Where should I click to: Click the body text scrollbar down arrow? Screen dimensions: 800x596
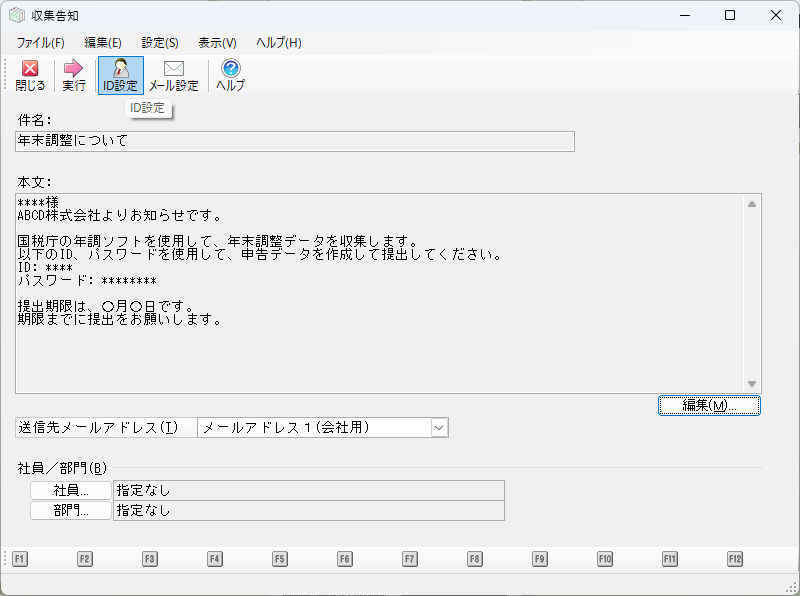tap(752, 384)
